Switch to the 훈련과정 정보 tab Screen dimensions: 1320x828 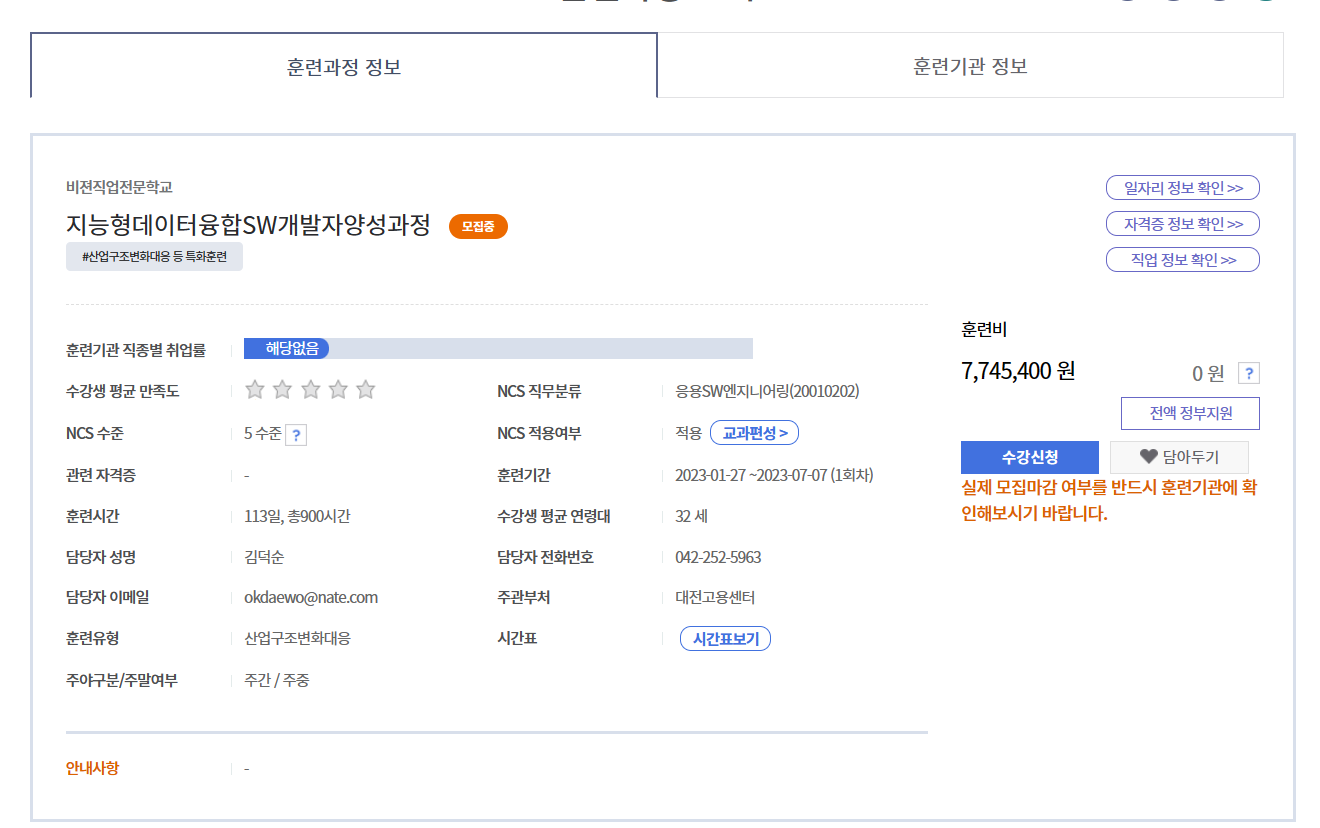point(344,66)
